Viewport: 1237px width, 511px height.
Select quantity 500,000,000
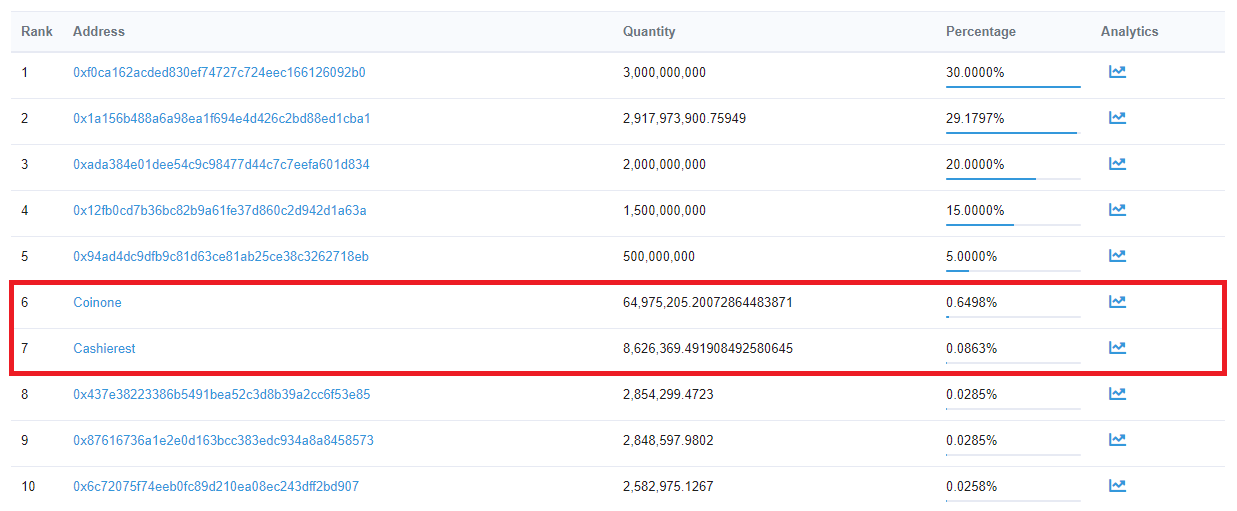[x=659, y=257]
